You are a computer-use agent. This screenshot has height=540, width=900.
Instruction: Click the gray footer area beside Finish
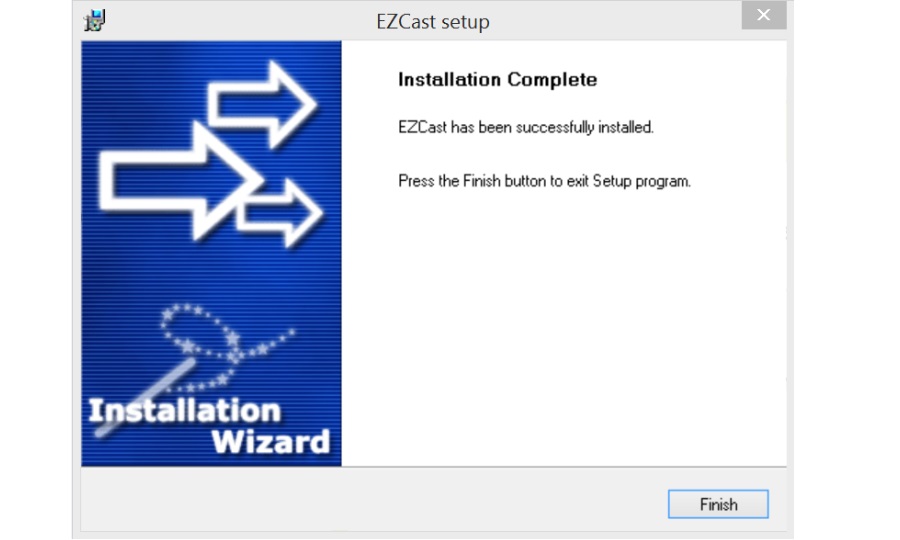pos(373,499)
